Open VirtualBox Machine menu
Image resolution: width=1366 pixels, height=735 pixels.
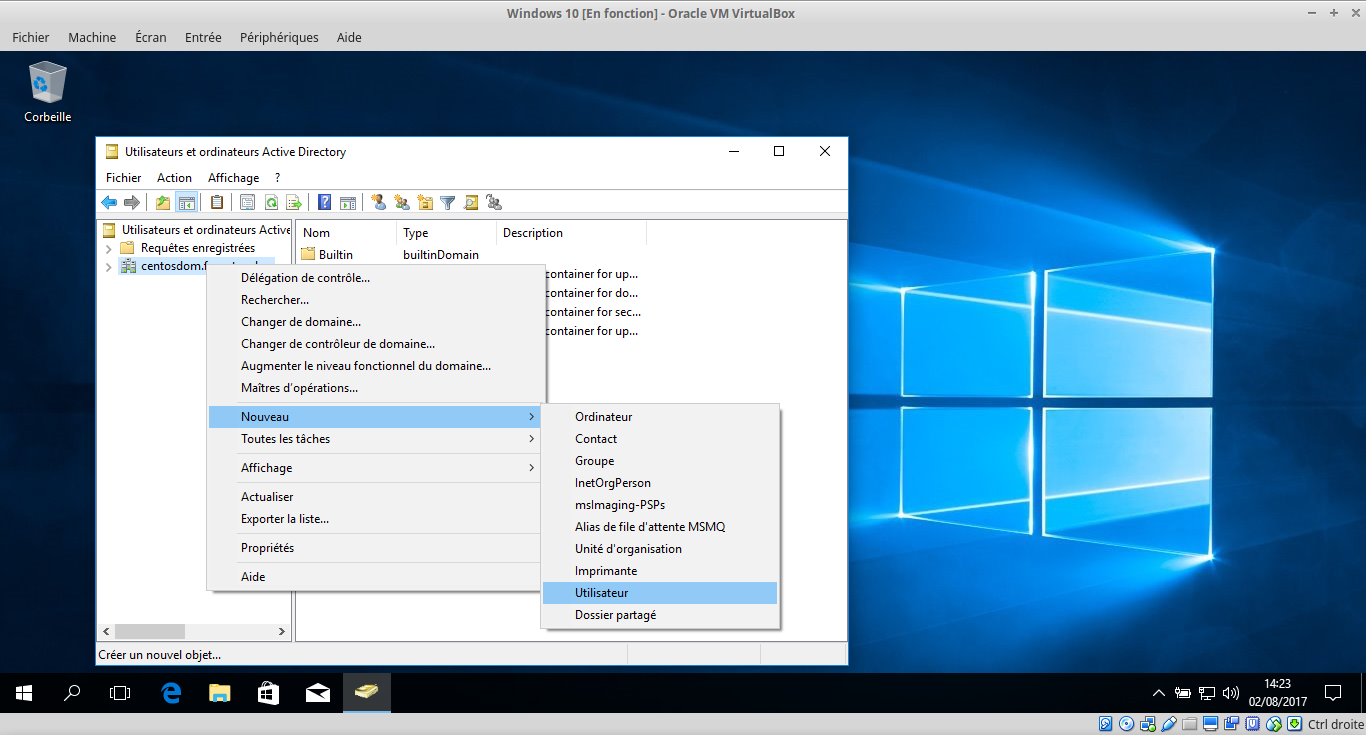[x=92, y=37]
